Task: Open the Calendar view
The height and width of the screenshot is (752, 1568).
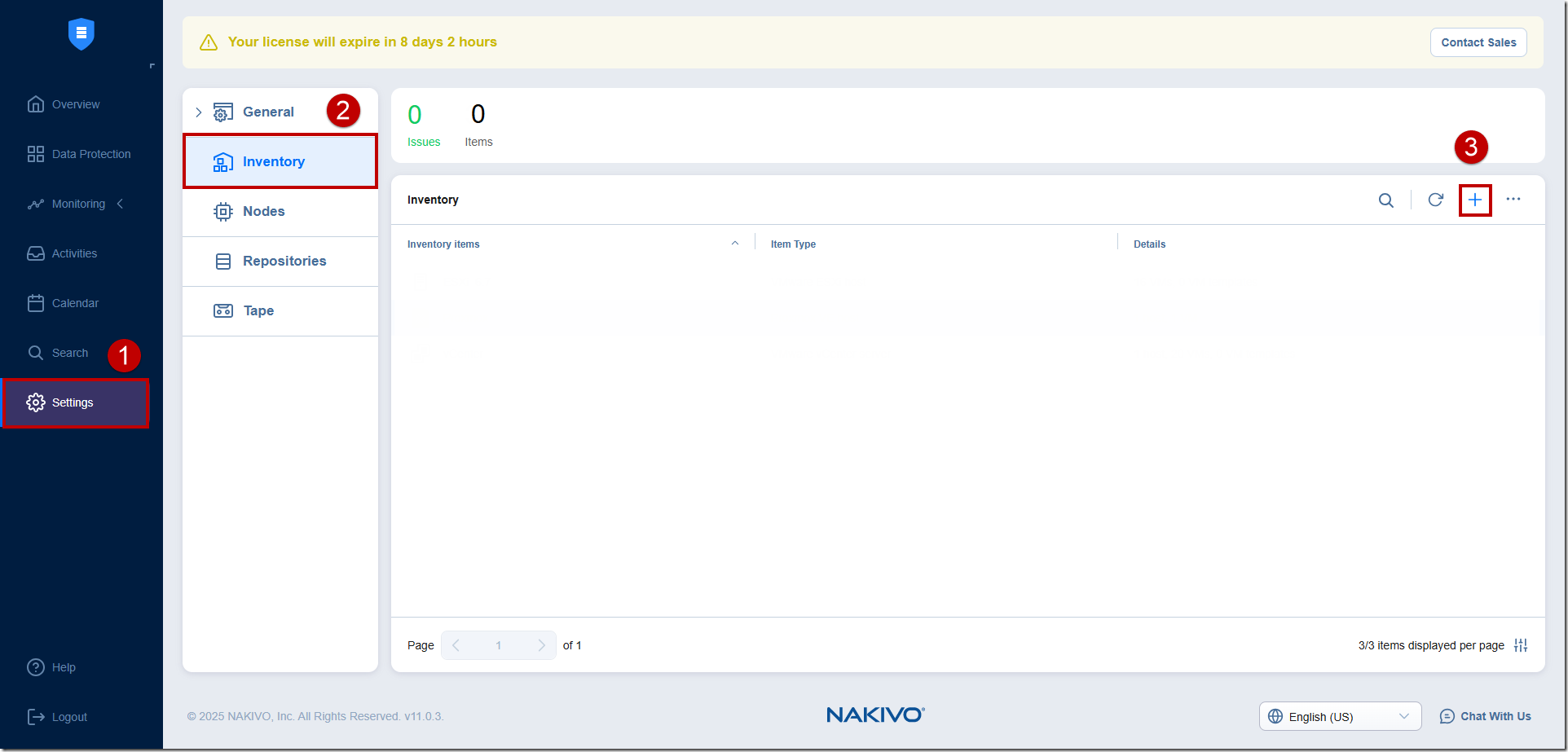Action: click(x=75, y=303)
